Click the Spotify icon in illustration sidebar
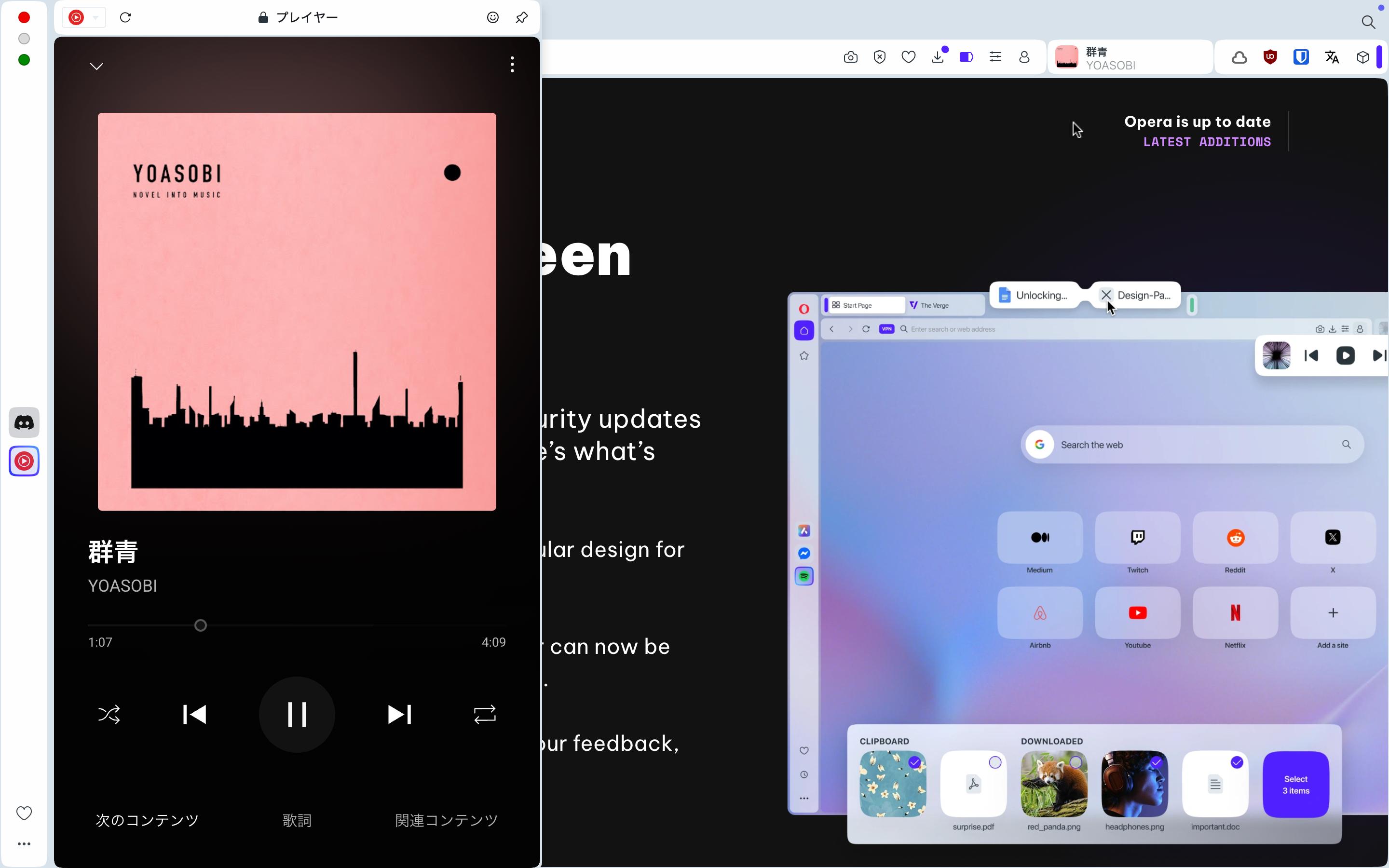Screen dimensions: 1389x868 click(x=804, y=576)
